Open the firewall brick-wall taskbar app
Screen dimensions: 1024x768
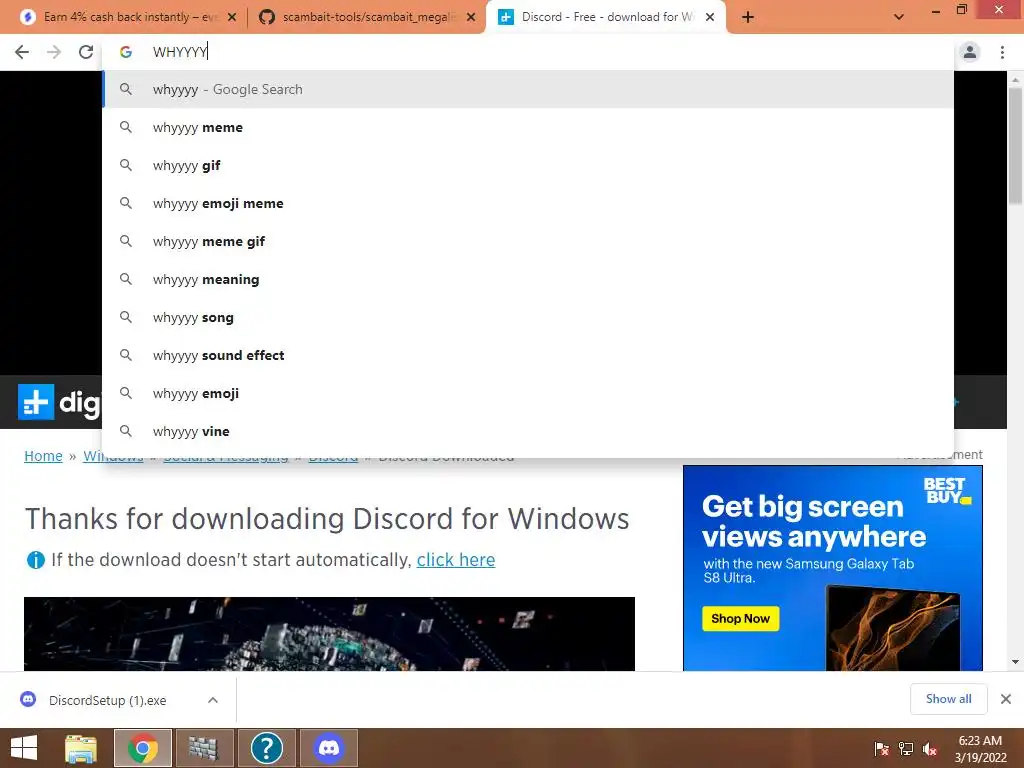point(204,748)
